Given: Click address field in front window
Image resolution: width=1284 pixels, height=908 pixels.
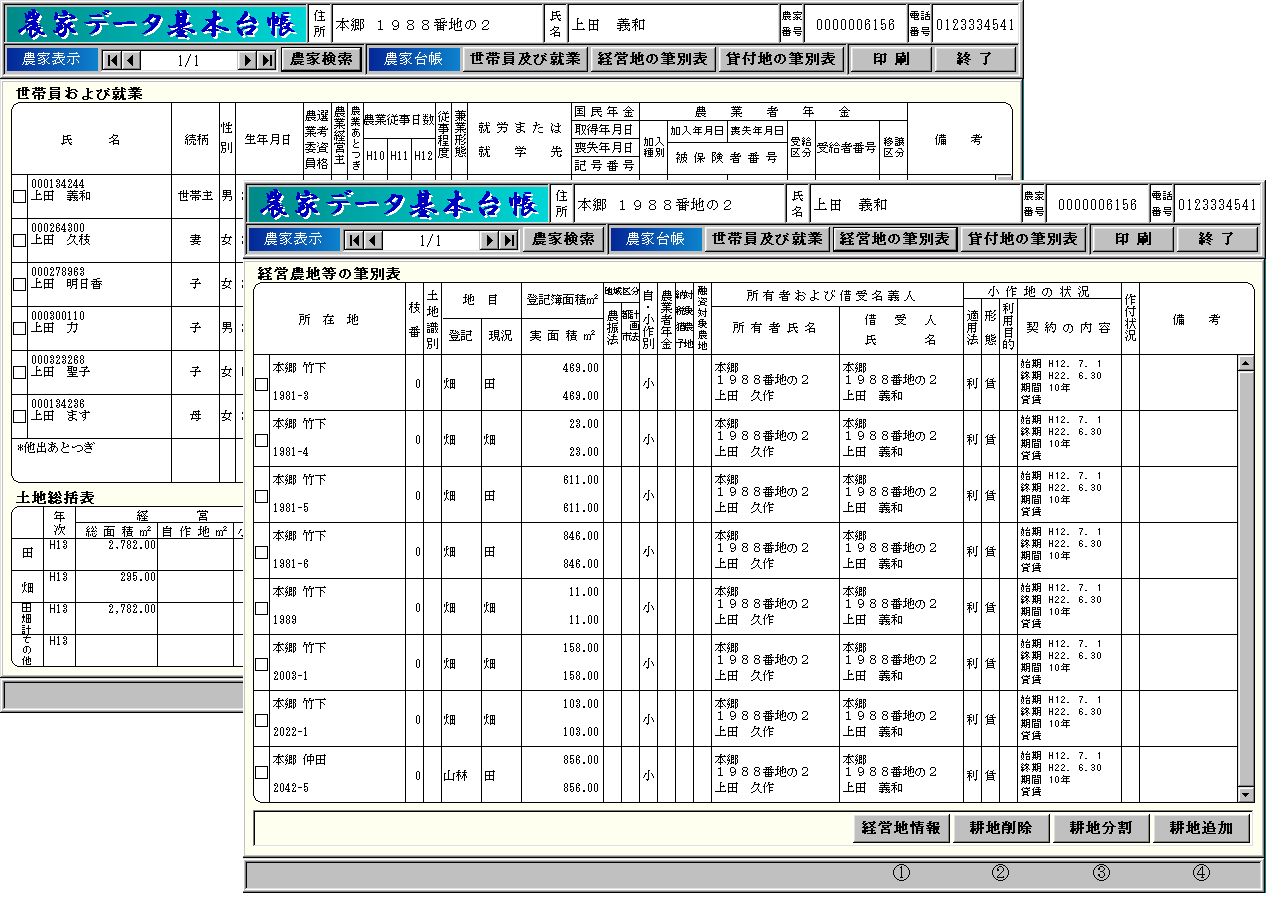Looking at the screenshot, I should (x=679, y=204).
